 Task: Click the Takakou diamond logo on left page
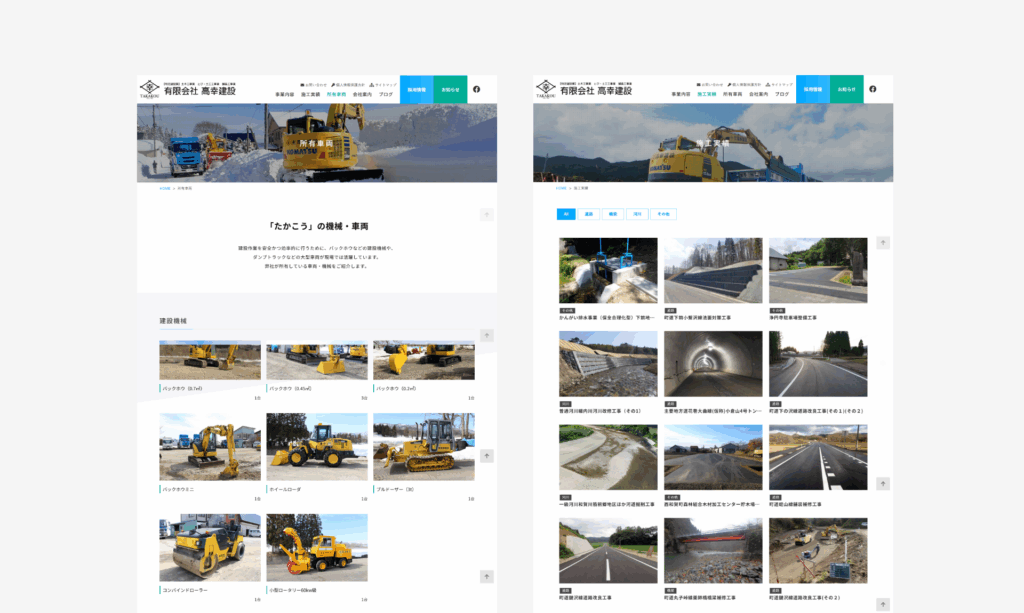(x=148, y=87)
